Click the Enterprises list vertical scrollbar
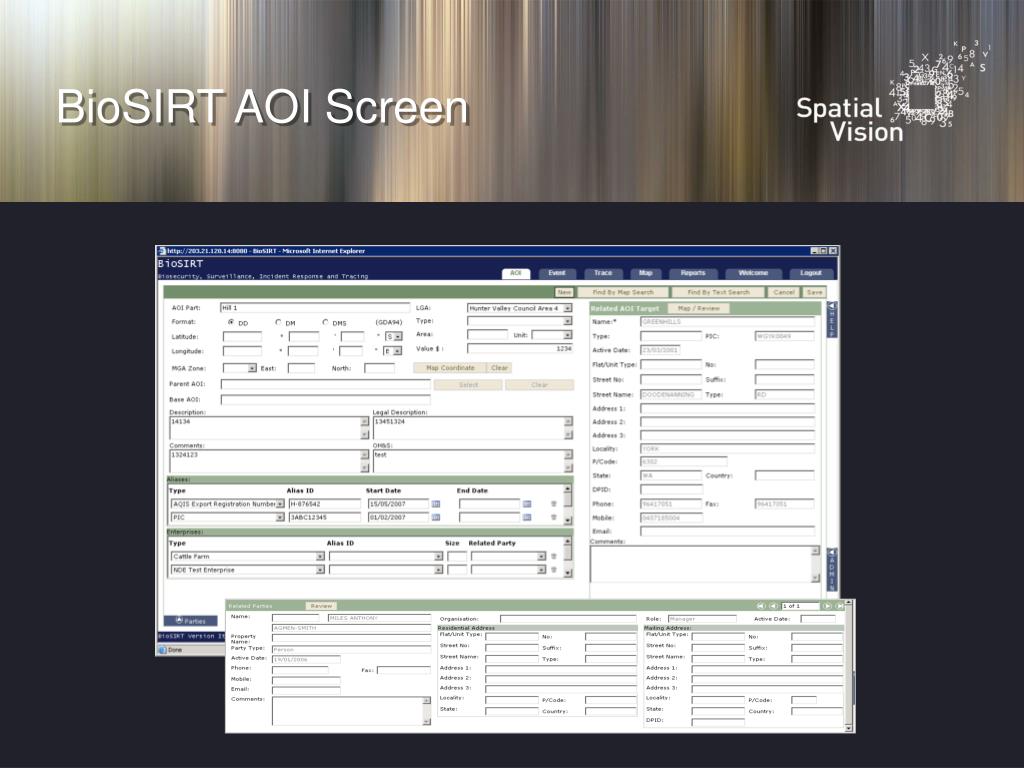The image size is (1024, 768). pos(568,557)
